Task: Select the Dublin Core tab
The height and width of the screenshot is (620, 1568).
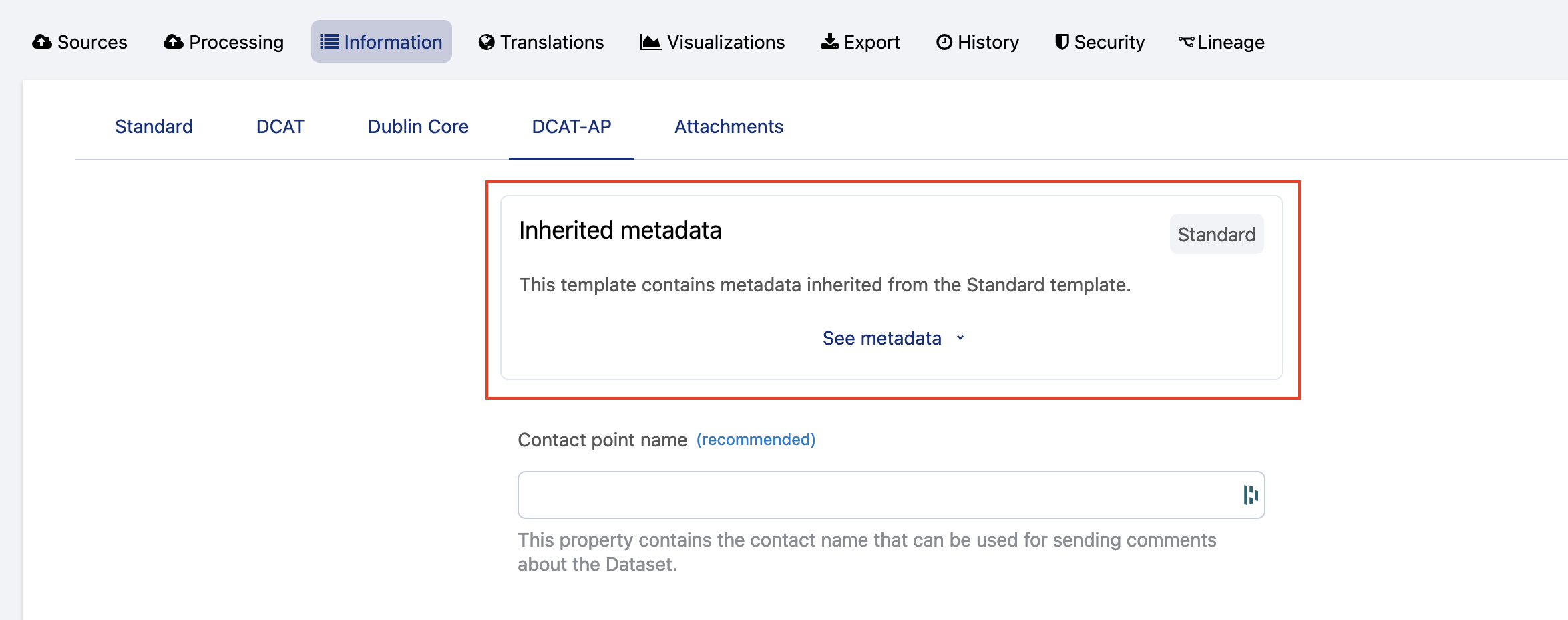Action: tap(418, 126)
